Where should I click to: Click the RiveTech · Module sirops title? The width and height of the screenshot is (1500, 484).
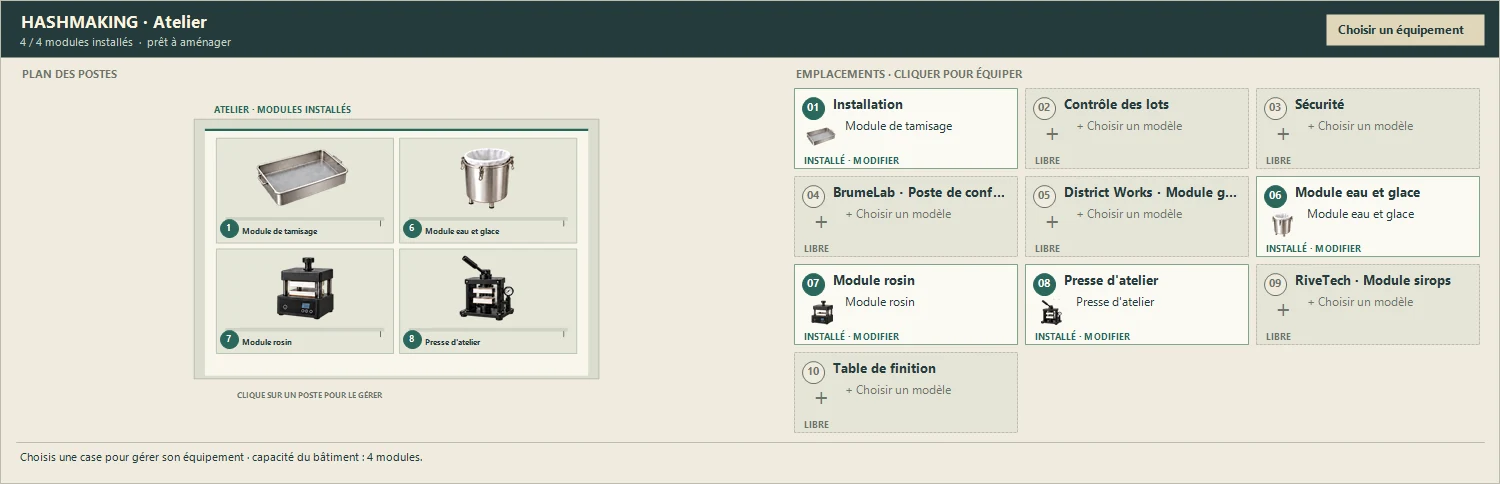[x=1373, y=280]
